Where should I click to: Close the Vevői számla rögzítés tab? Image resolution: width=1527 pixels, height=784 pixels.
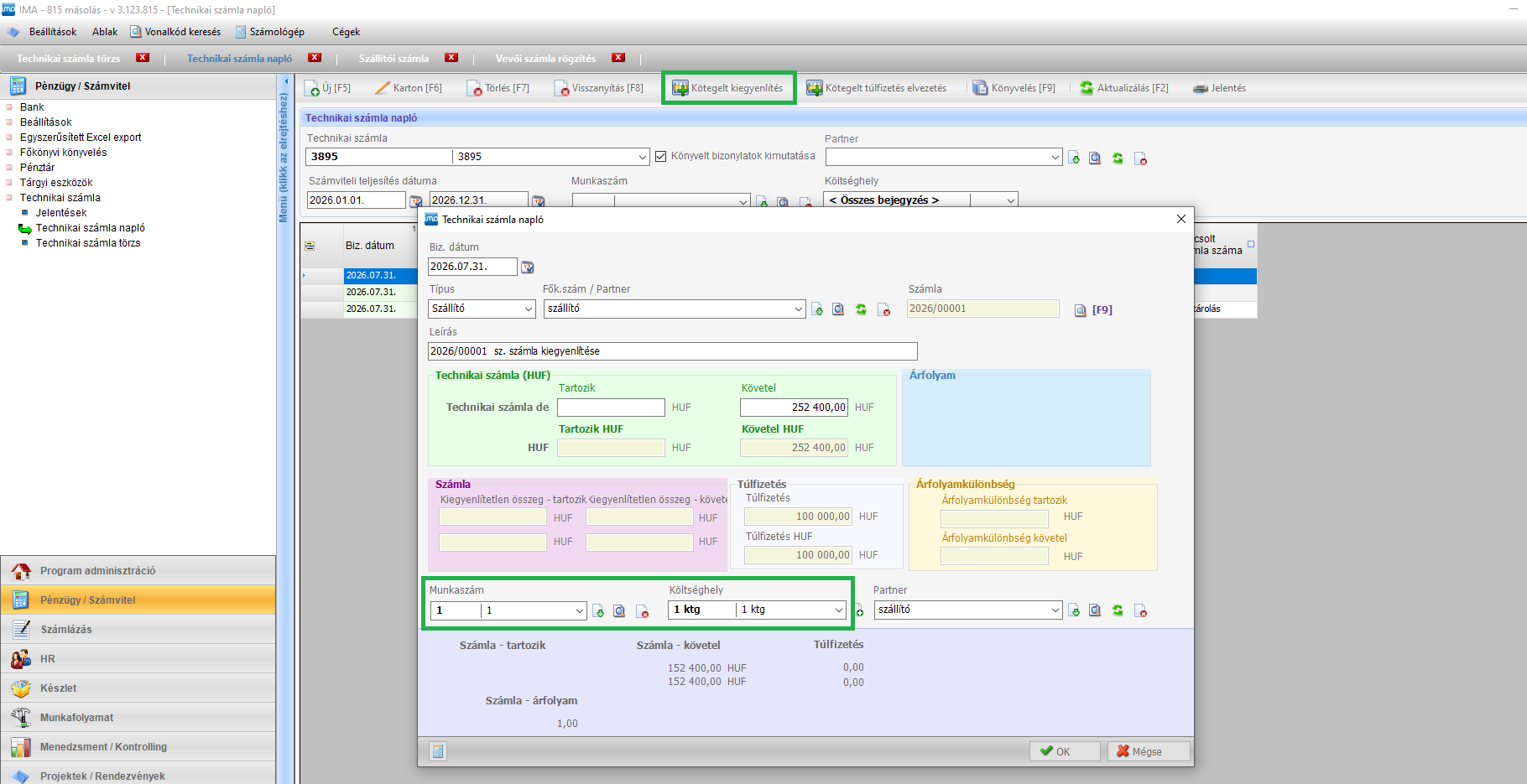click(618, 58)
